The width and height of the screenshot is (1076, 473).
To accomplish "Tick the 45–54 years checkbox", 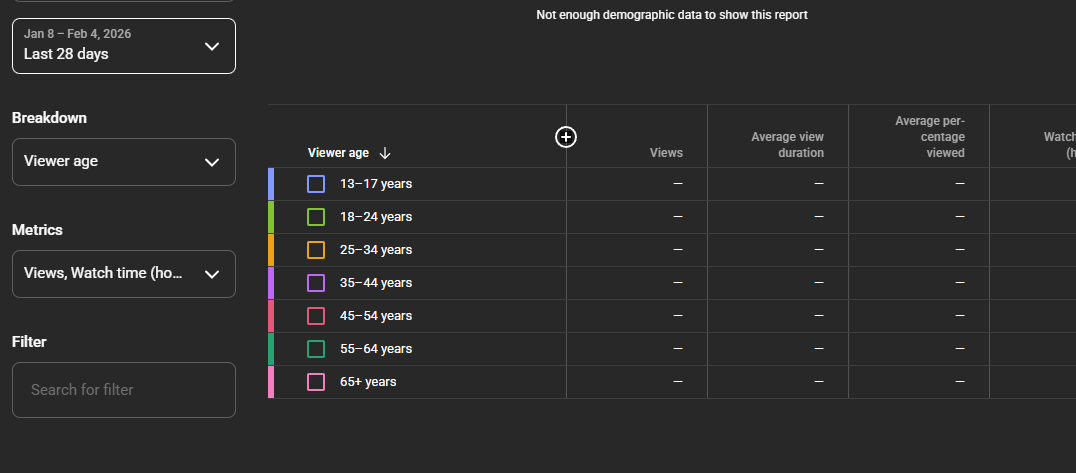I will 316,316.
